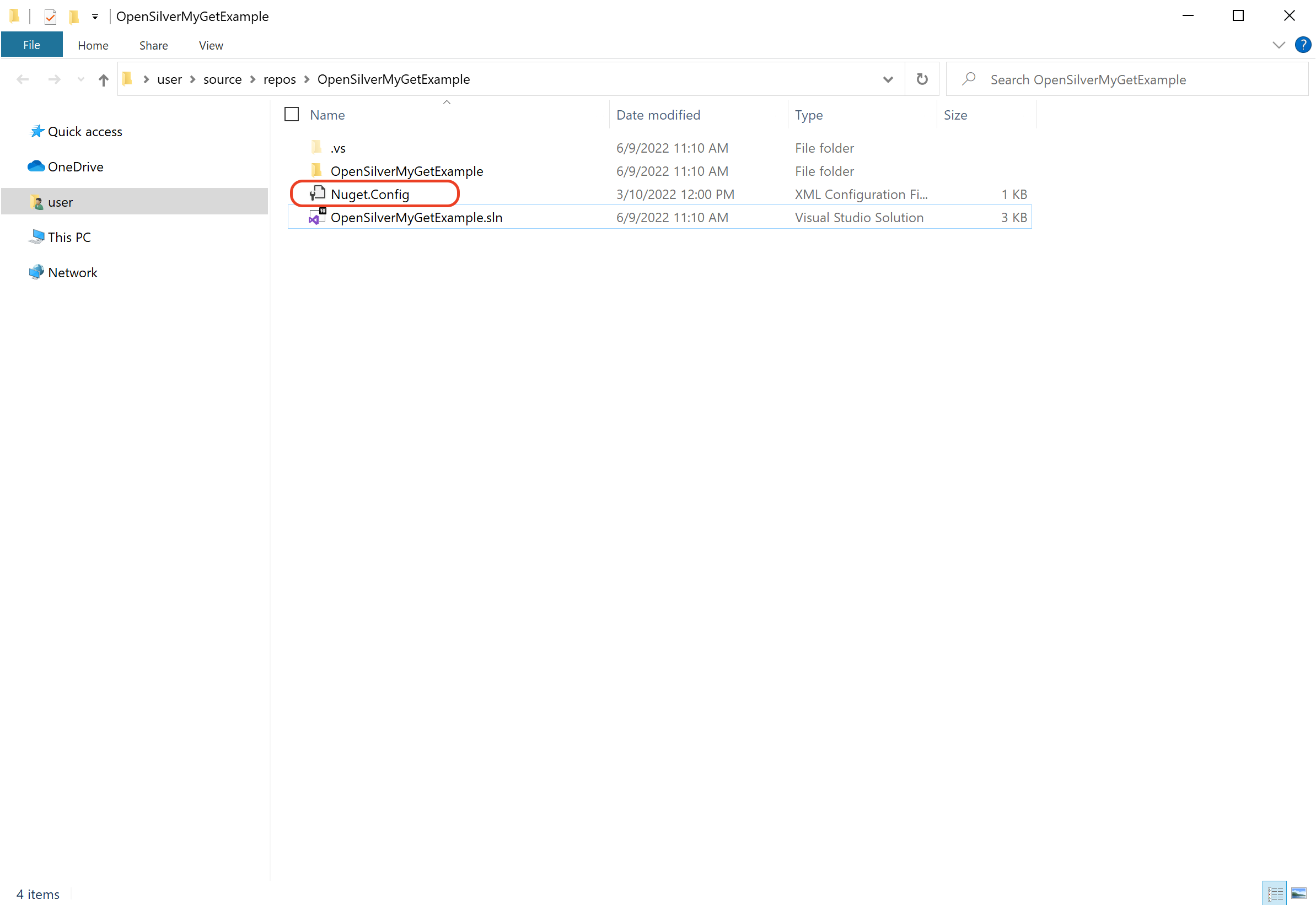Click the 'repos' breadcrumb in address bar
This screenshot has height=905, width=1316.
point(280,79)
